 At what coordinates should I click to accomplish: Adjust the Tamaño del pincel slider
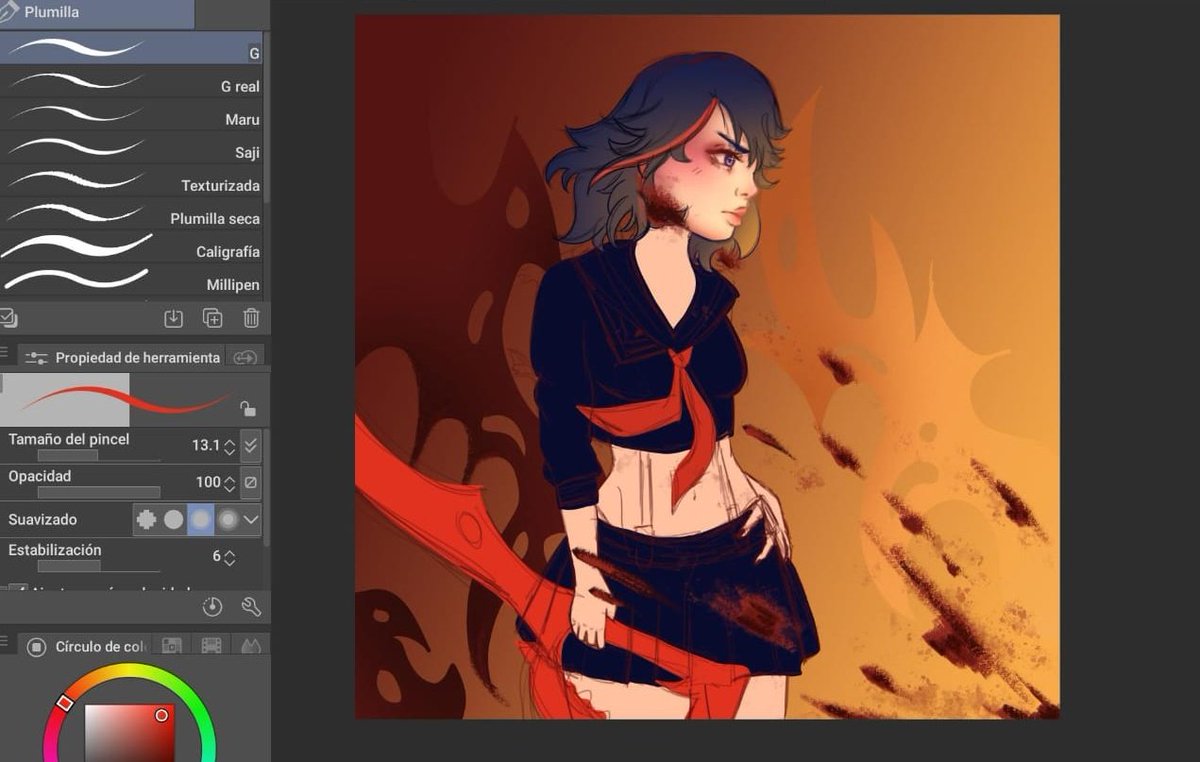(99, 455)
